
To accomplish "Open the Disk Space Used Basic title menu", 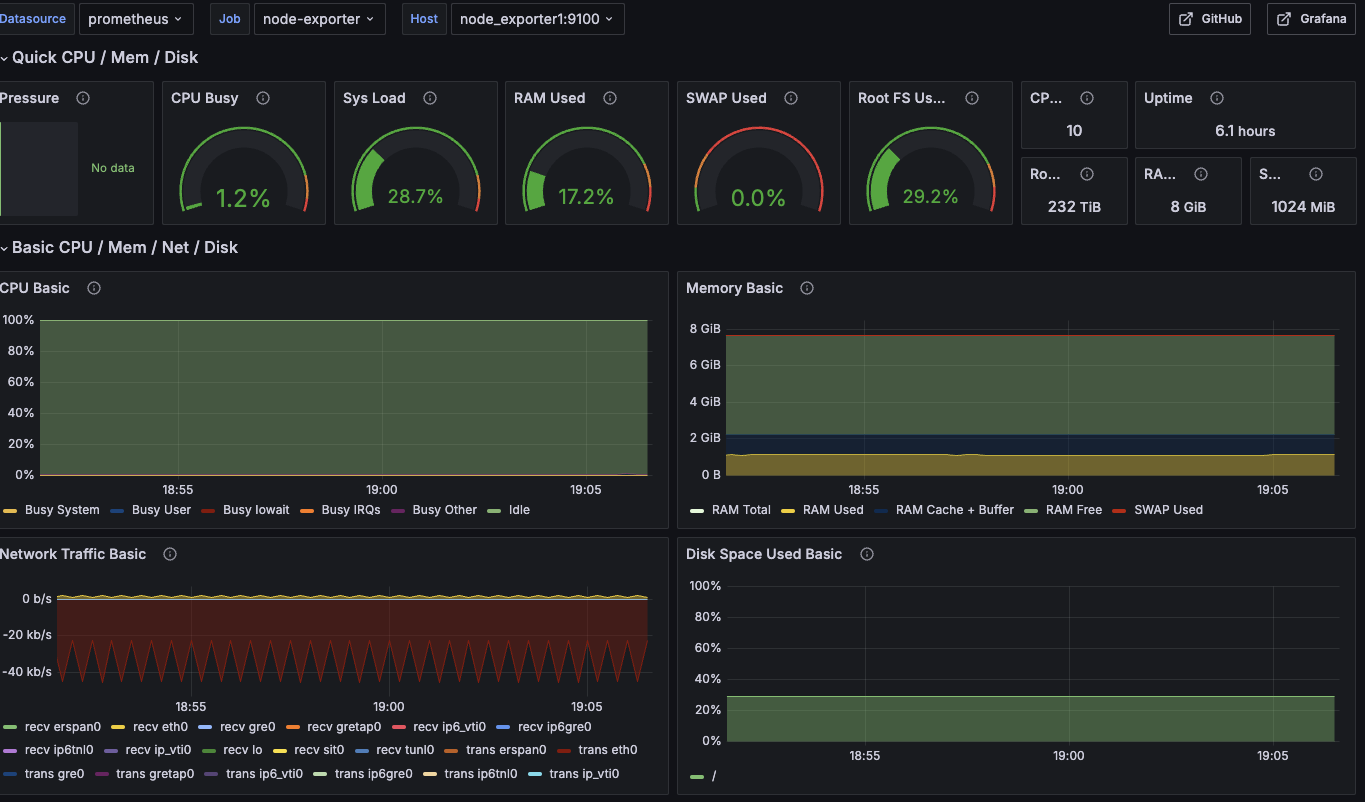I will pos(764,554).
